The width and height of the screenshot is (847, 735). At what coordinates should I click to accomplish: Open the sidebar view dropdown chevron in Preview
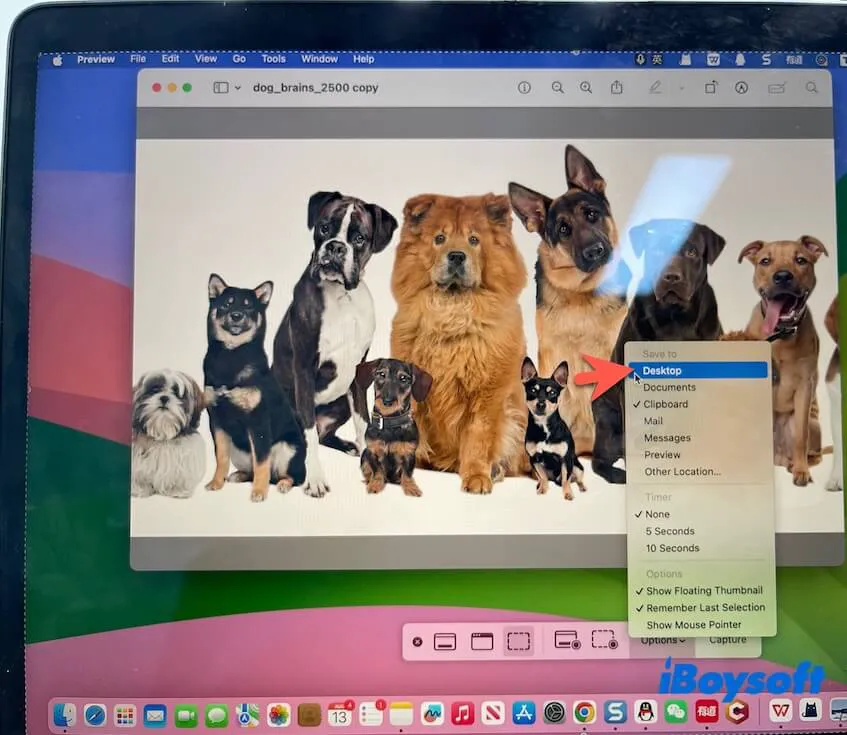tap(237, 88)
